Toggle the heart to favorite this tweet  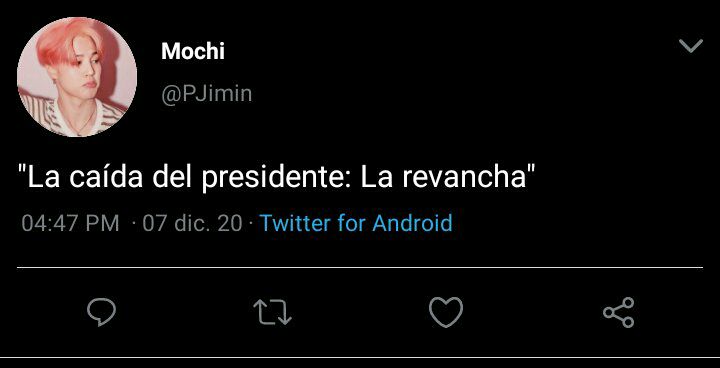(446, 312)
